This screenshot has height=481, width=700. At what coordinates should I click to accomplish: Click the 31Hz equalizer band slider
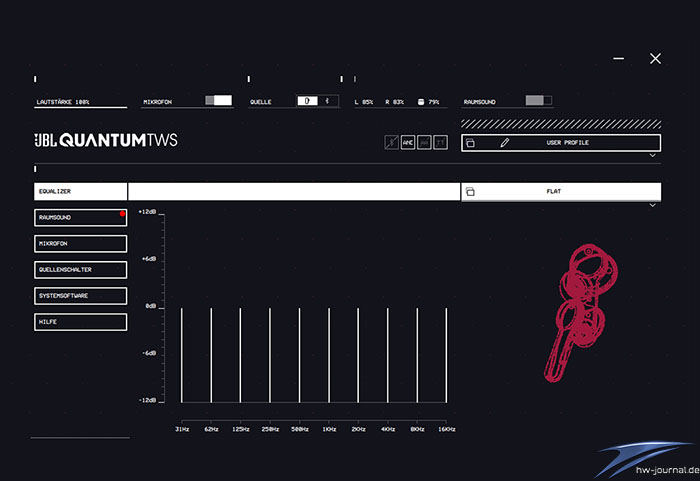182,355
